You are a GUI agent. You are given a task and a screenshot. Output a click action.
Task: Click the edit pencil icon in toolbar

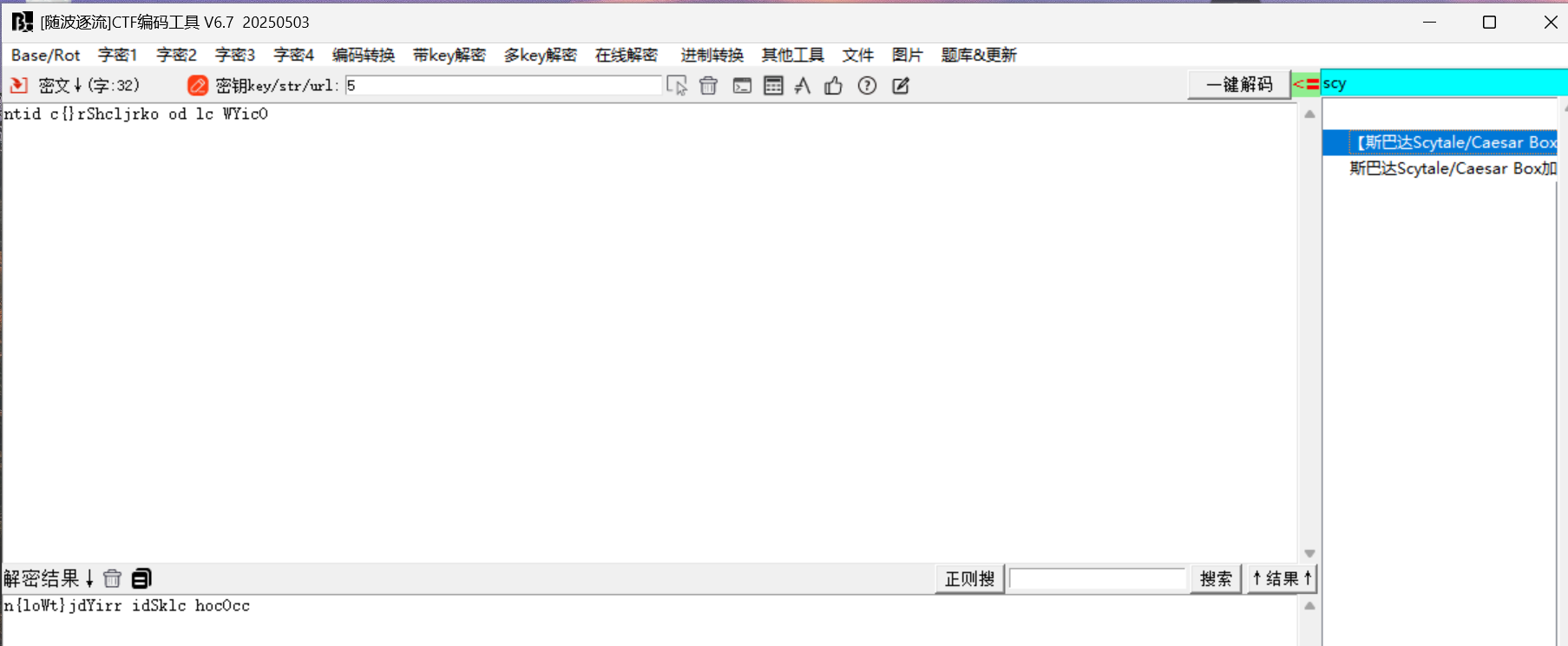pos(901,85)
